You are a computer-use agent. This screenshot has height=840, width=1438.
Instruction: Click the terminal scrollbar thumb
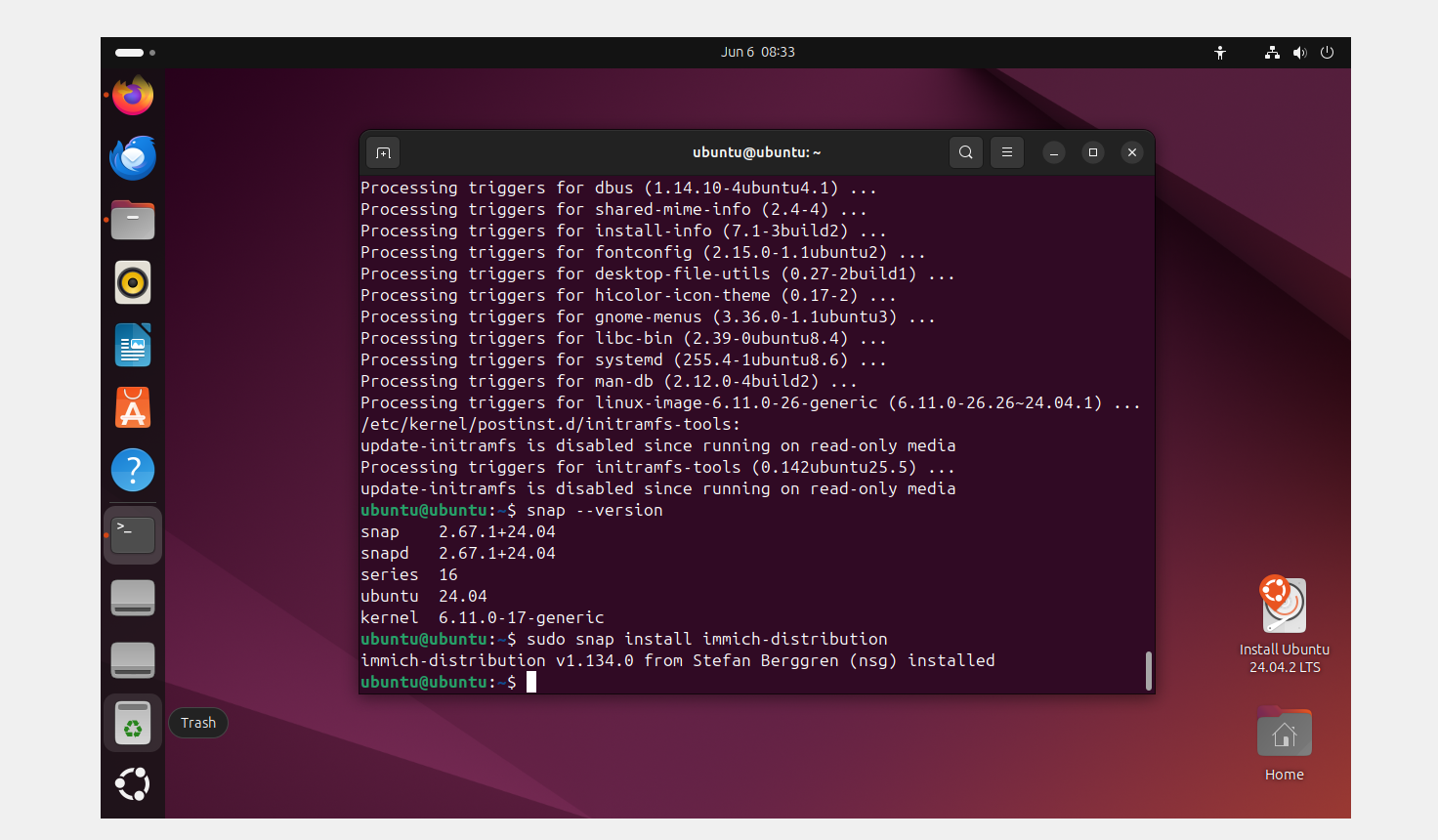click(1148, 671)
